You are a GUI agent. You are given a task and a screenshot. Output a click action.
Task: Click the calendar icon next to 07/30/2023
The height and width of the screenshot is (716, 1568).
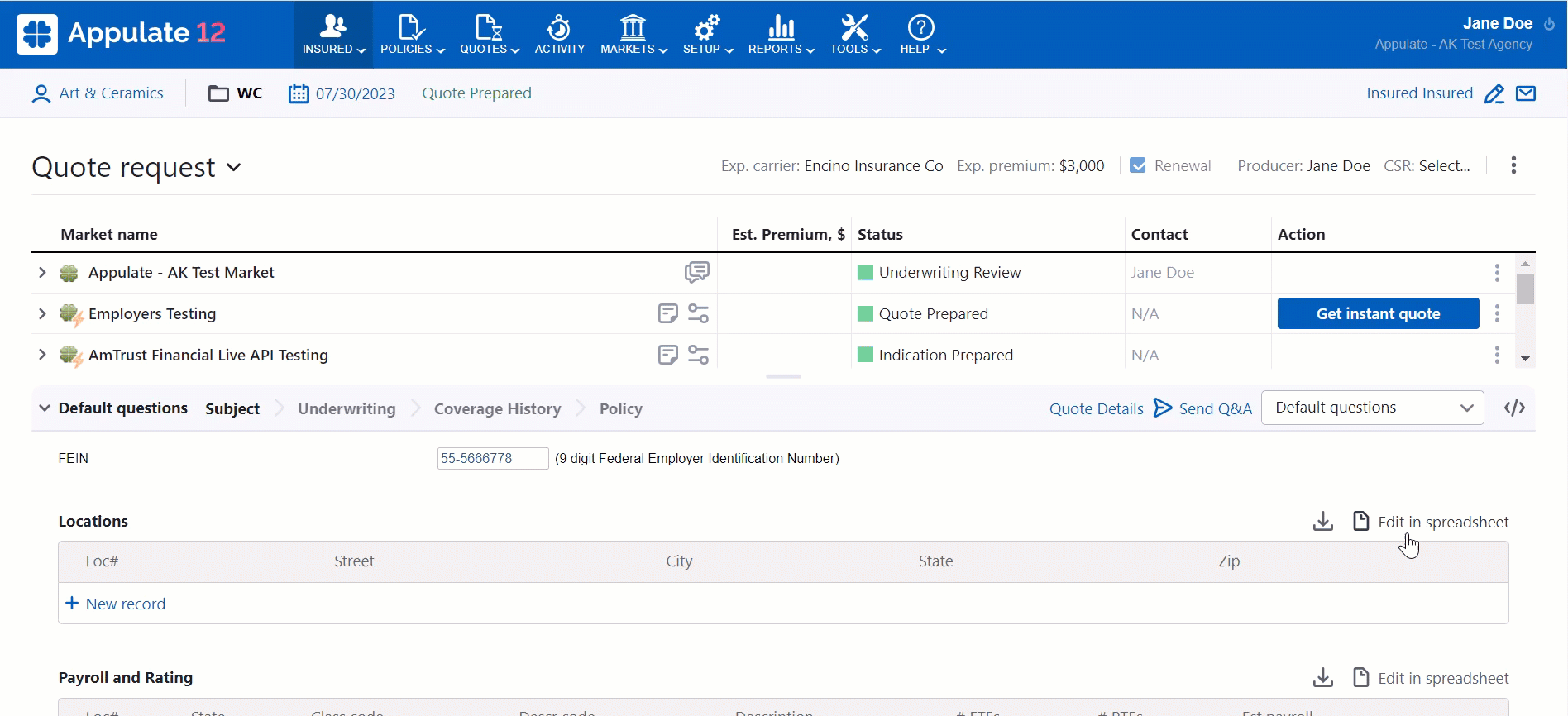(298, 93)
